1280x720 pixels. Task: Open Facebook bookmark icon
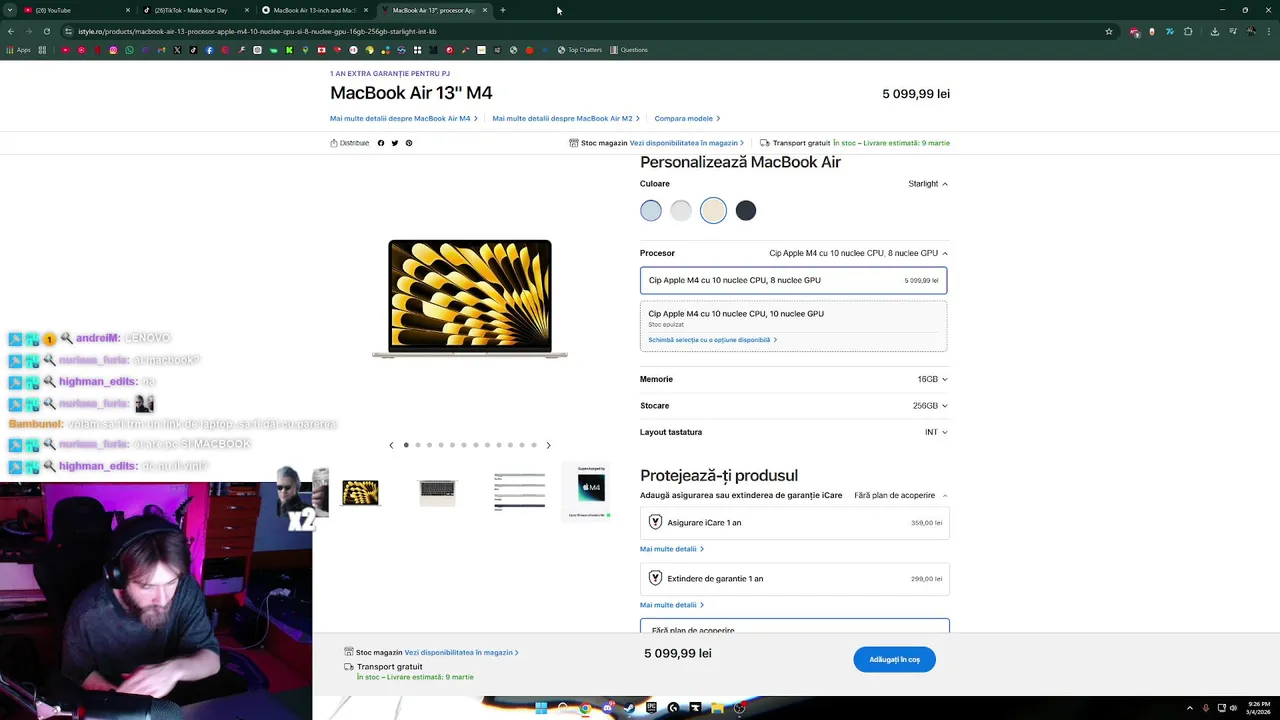[x=209, y=50]
